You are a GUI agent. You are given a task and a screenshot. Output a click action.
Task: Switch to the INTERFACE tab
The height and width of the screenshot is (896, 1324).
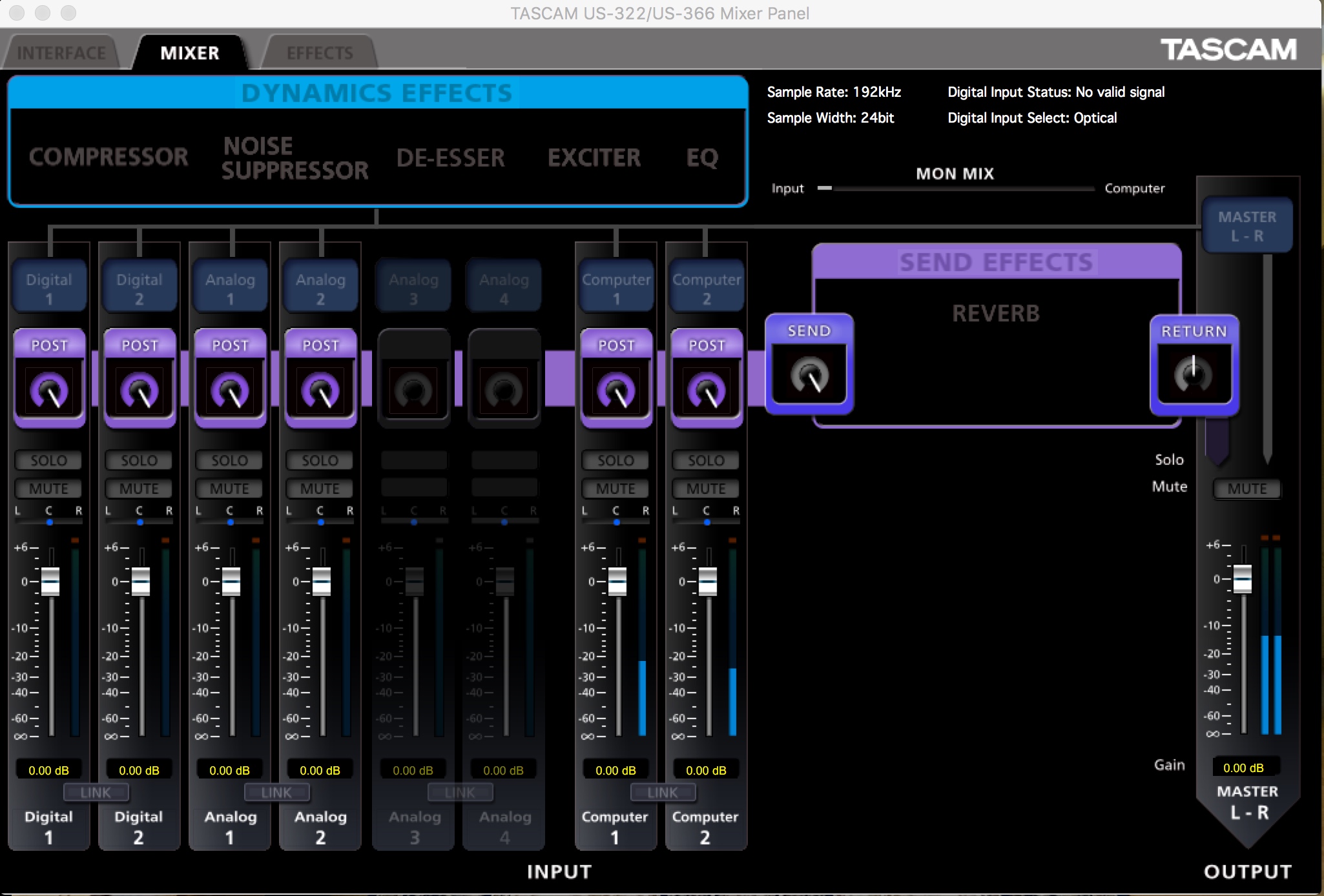(61, 53)
